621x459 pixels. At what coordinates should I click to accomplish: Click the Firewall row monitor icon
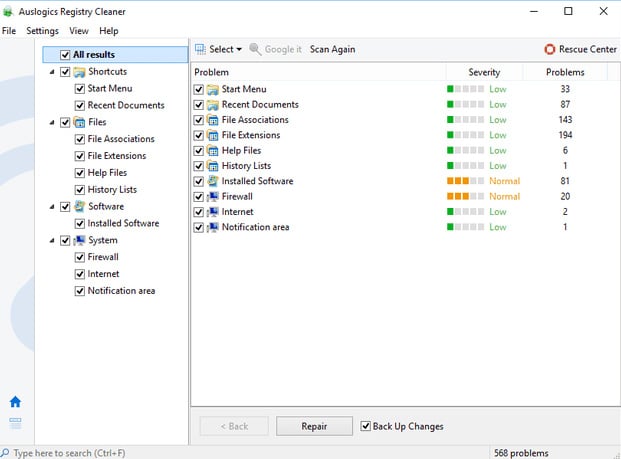[213, 197]
